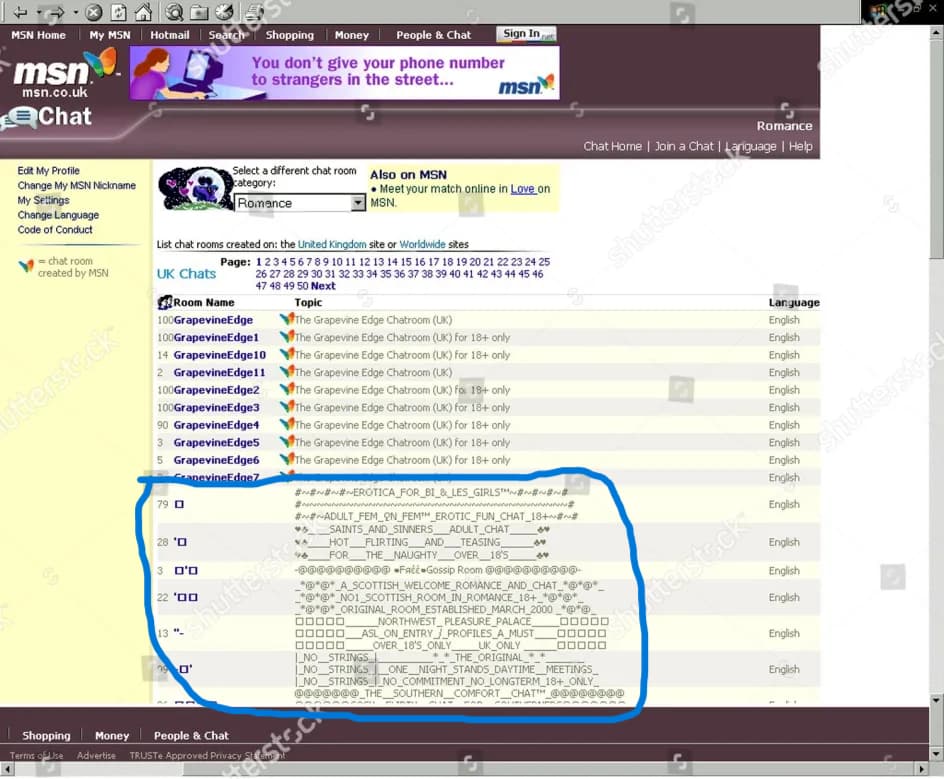Click the browser Forward arrow
The height and width of the screenshot is (779, 944).
58,12
